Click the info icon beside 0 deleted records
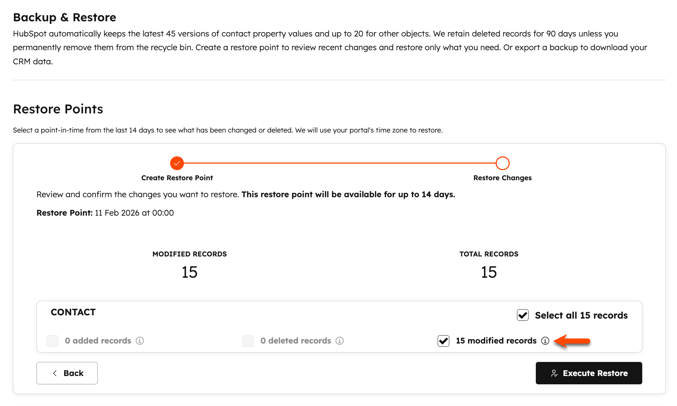 pos(340,341)
